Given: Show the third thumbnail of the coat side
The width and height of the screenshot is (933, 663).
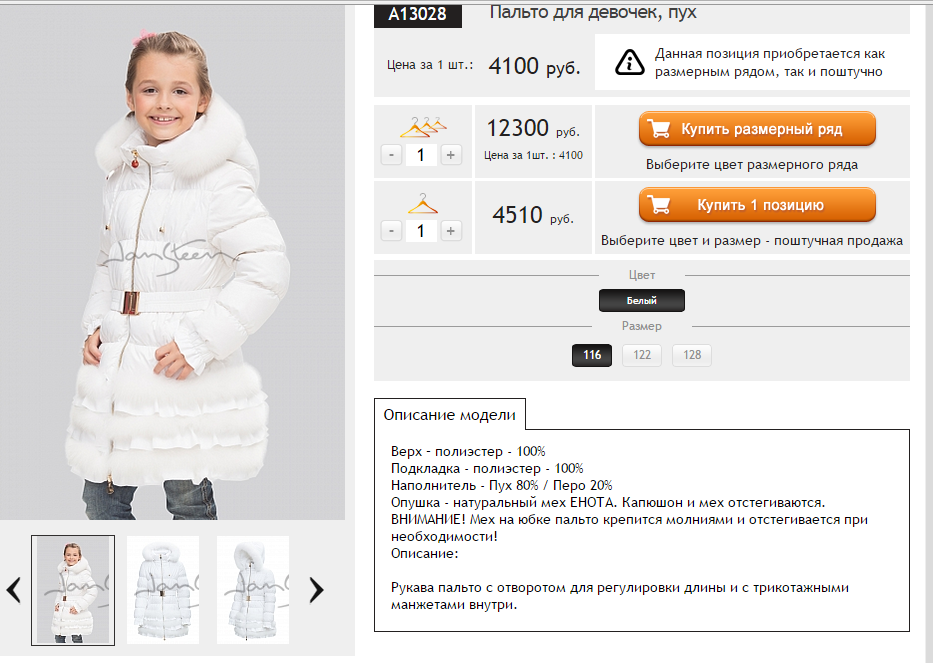Looking at the screenshot, I should click(253, 590).
